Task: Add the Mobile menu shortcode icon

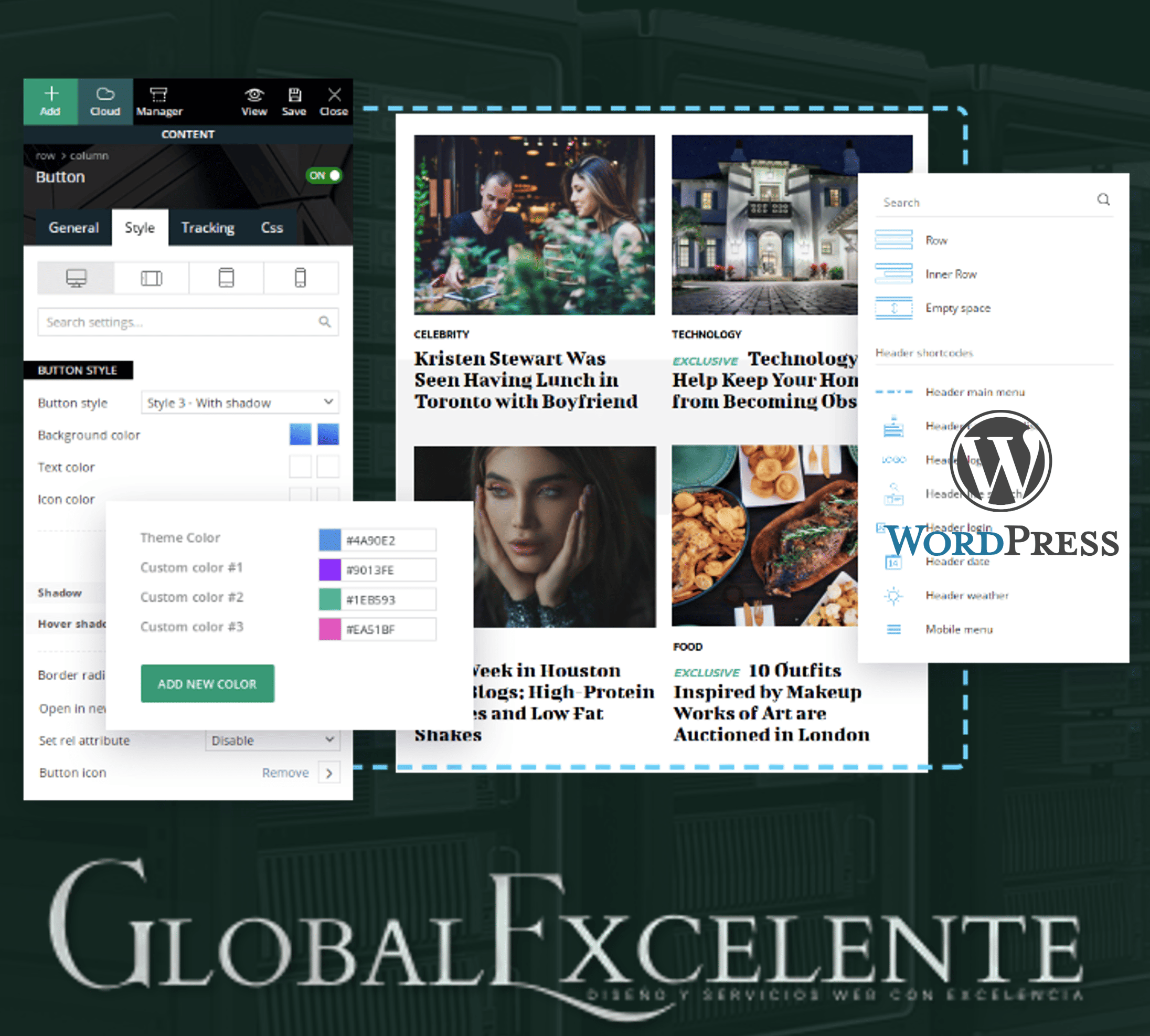Action: click(894, 630)
